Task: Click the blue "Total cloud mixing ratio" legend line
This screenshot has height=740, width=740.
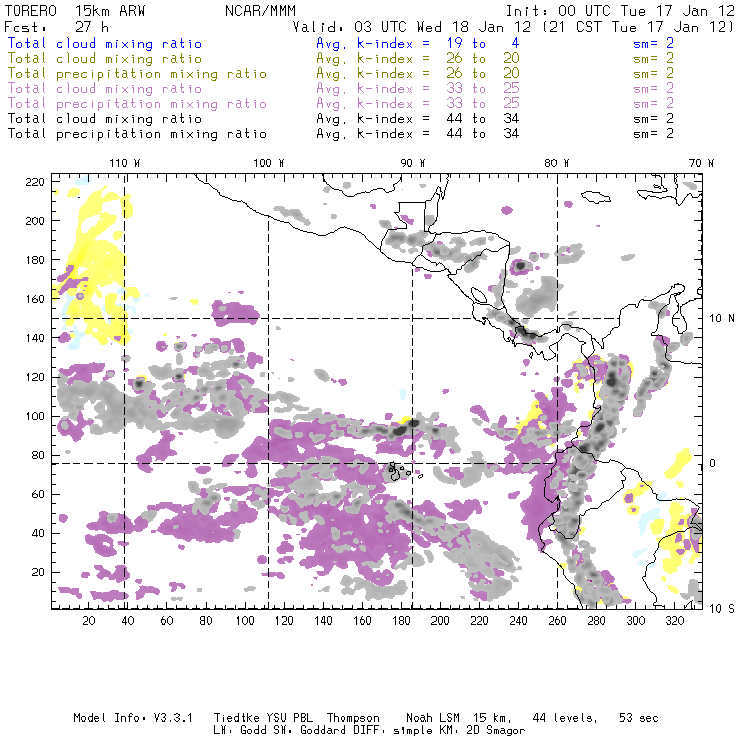Action: click(x=105, y=43)
